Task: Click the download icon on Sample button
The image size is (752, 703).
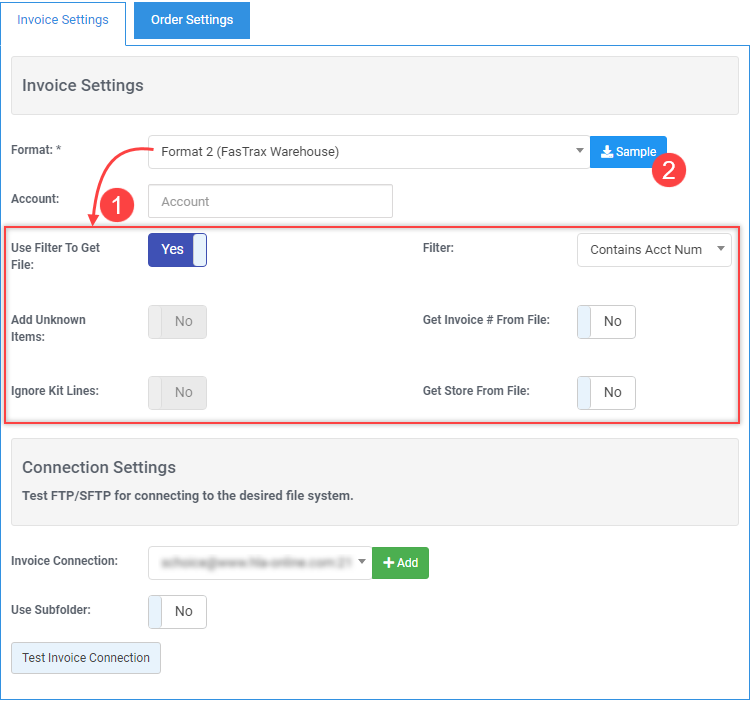Action: [606, 152]
